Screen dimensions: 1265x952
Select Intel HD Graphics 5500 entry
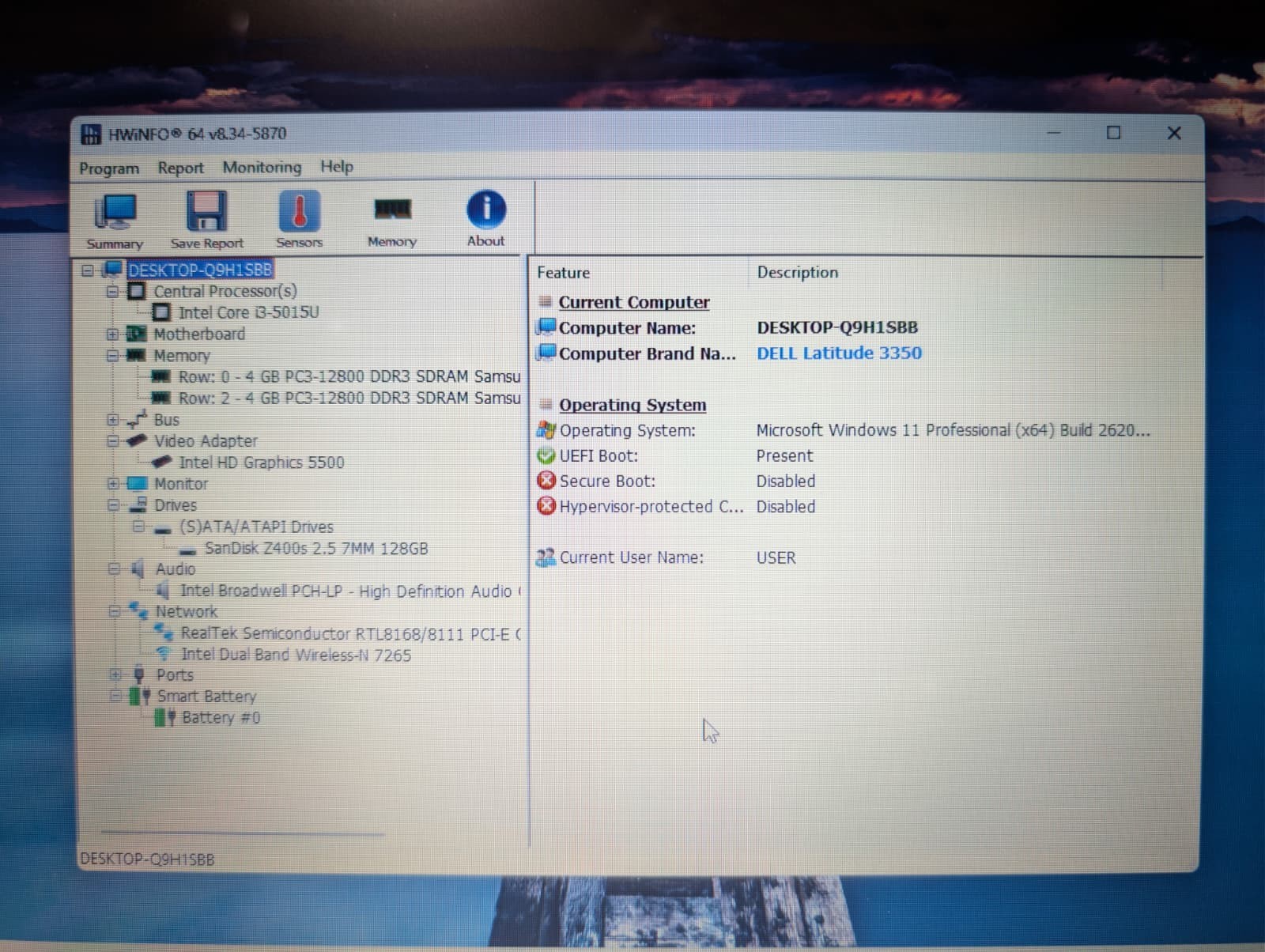coord(261,463)
